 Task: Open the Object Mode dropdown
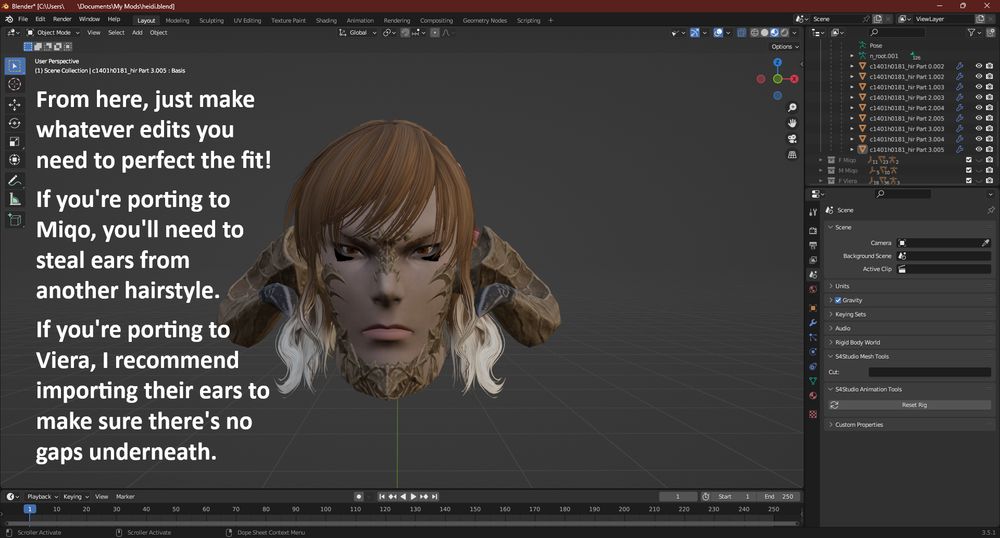click(x=53, y=33)
